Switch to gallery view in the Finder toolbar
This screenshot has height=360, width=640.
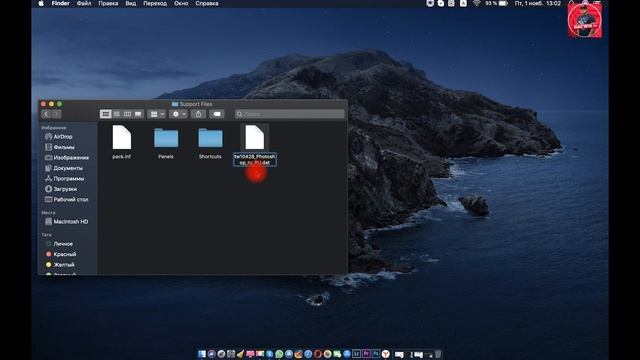[138, 114]
